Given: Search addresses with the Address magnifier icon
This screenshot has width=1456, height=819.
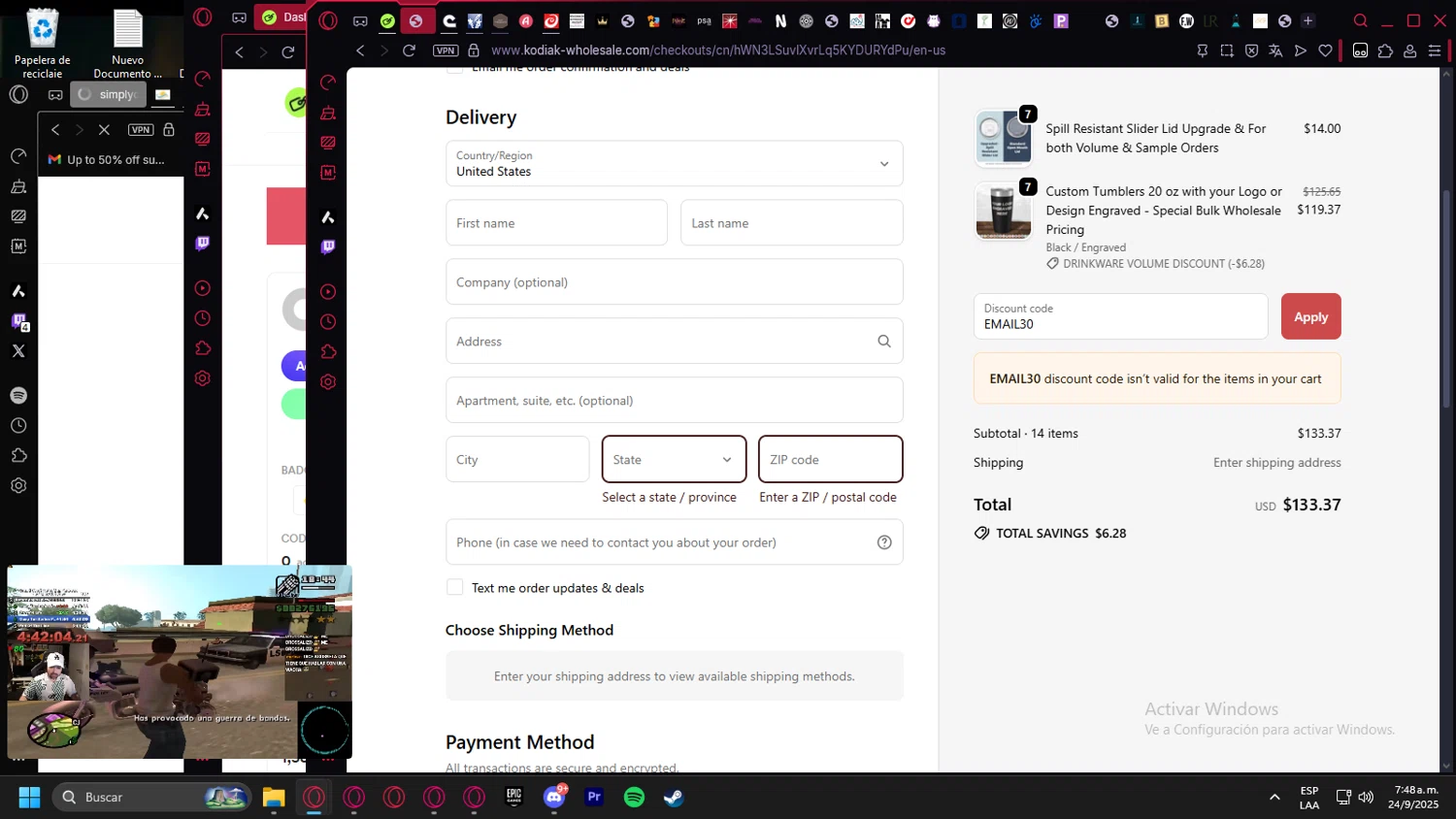Looking at the screenshot, I should click(x=884, y=342).
